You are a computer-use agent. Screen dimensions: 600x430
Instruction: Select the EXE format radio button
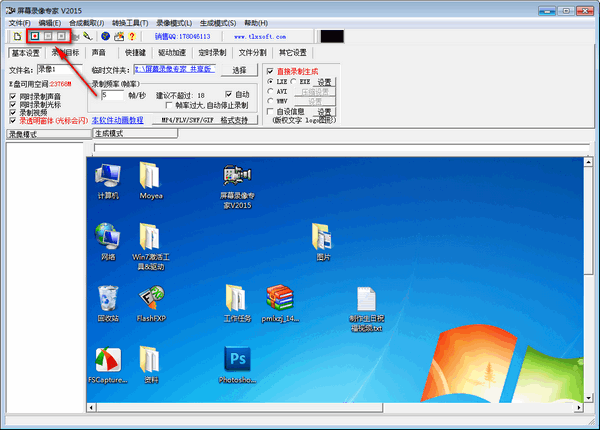pyautogui.click(x=293, y=81)
